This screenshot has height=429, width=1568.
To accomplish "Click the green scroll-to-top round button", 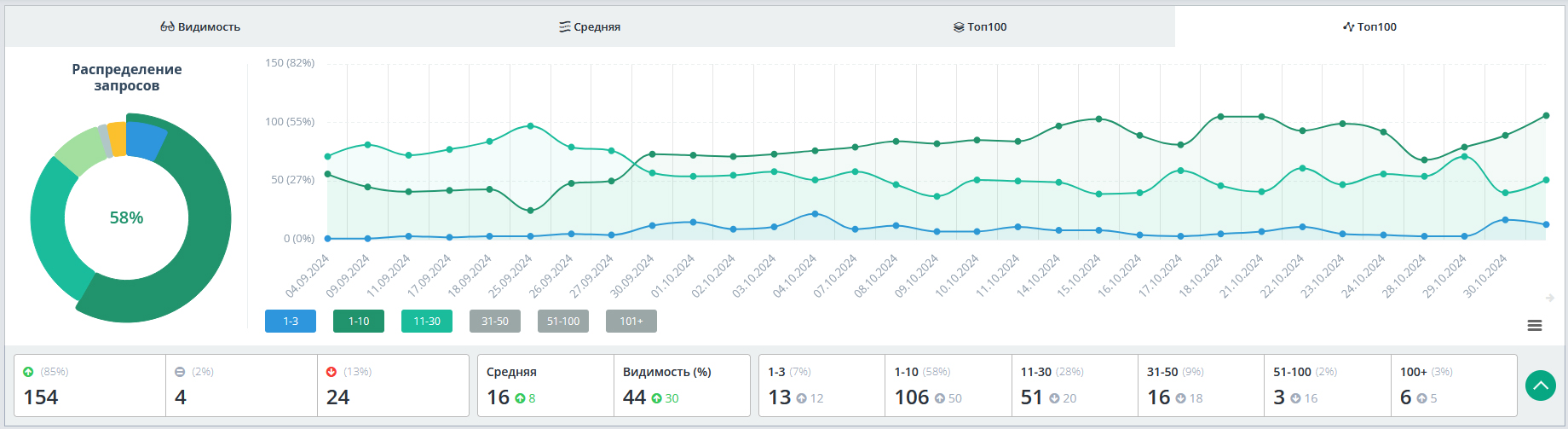I will 1540,386.
